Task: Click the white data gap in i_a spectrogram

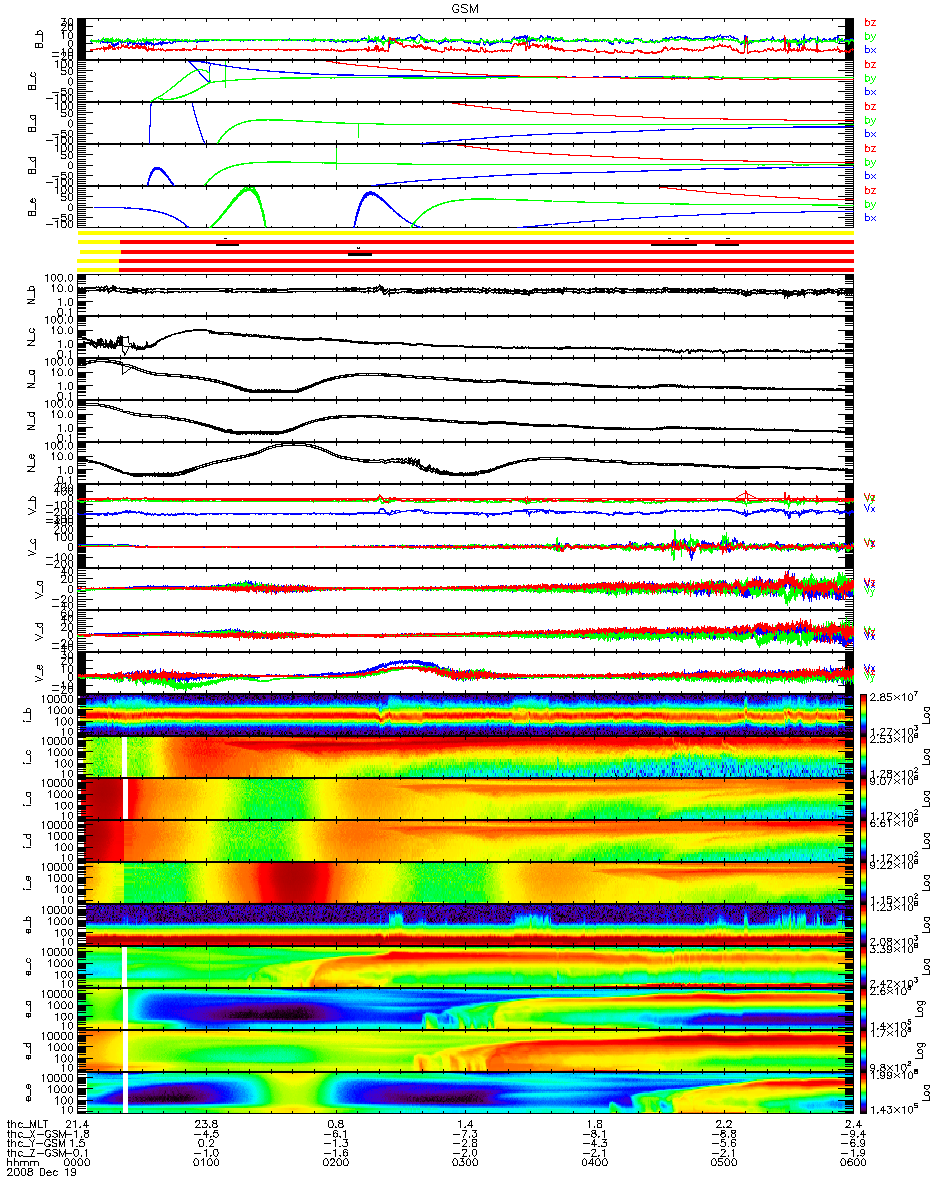Action: point(126,798)
